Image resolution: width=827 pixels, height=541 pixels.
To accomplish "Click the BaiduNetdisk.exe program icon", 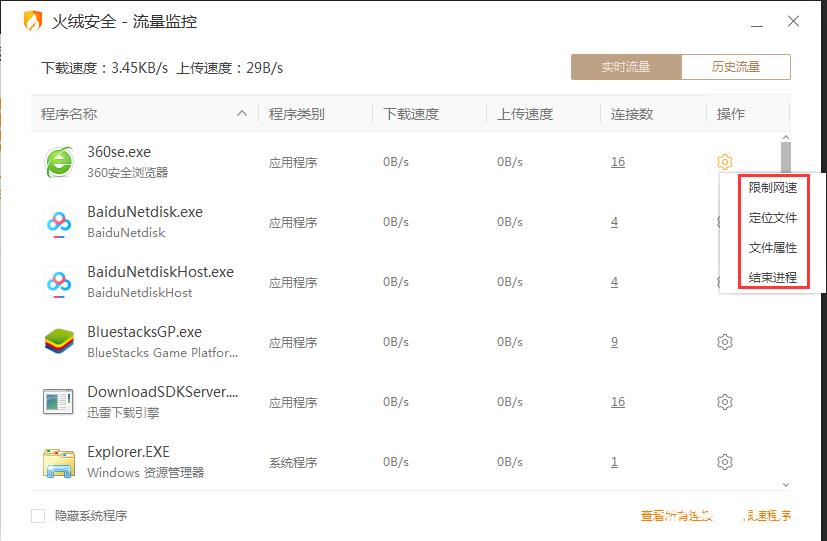I will pyautogui.click(x=59, y=222).
